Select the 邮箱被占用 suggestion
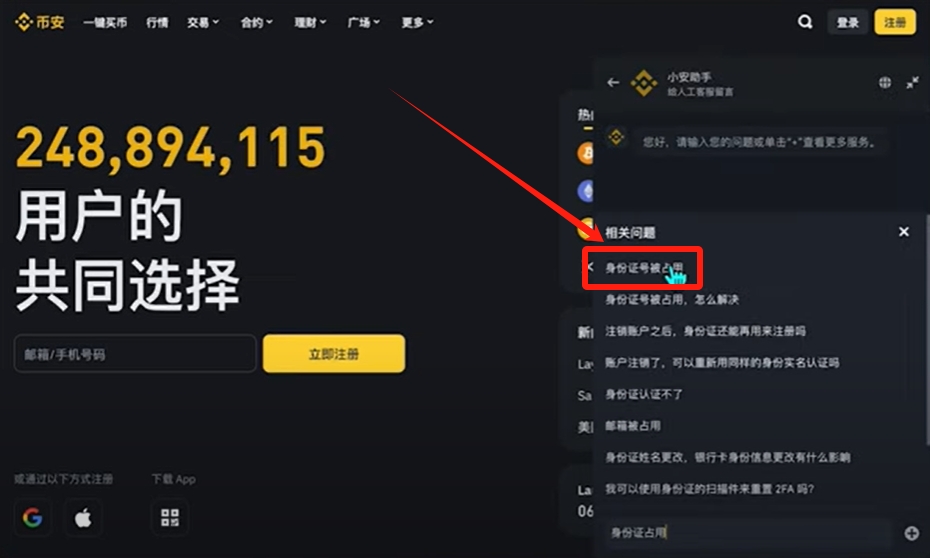Viewport: 930px width, 558px height. coord(633,426)
